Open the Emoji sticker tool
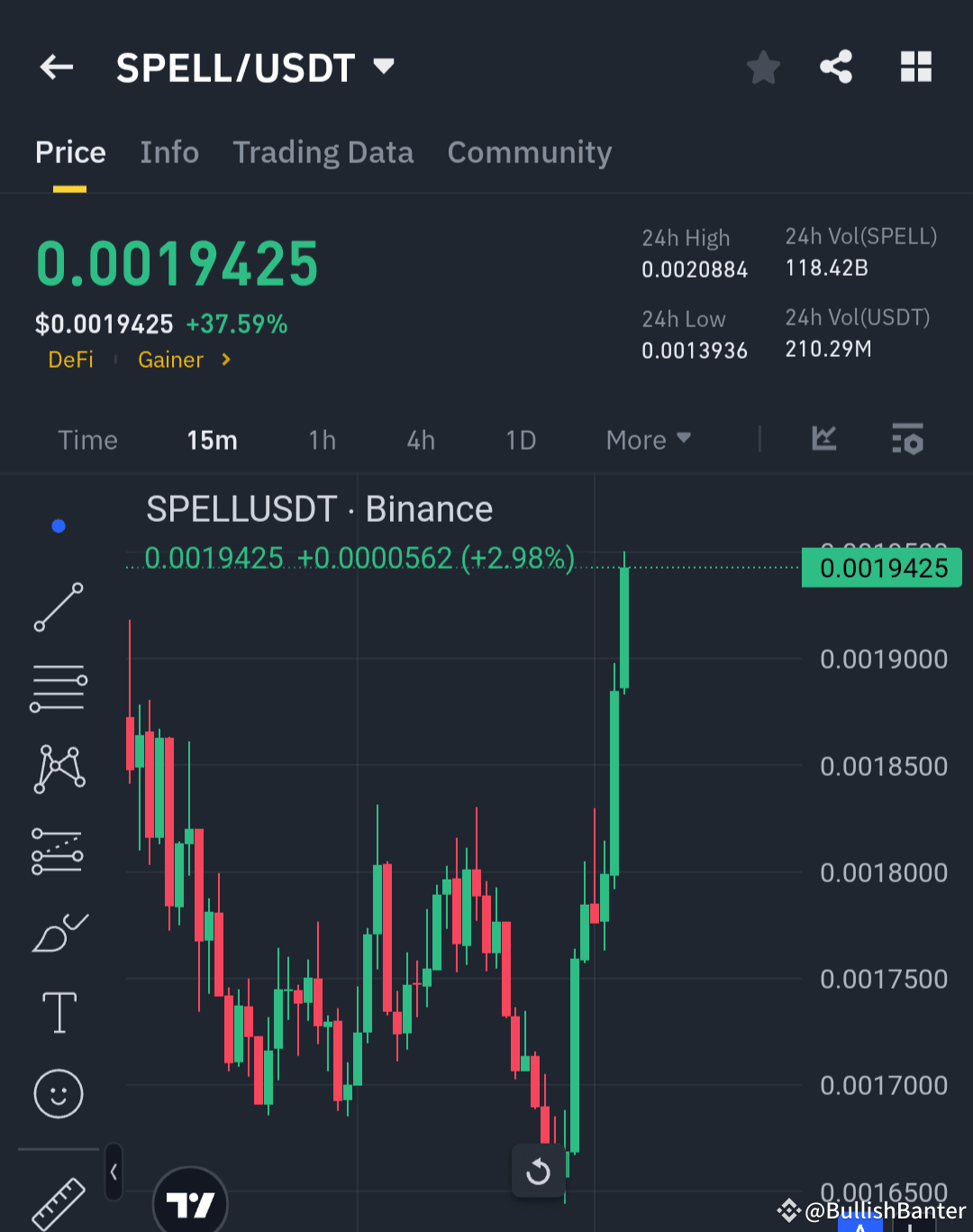This screenshot has width=973, height=1232. [58, 1093]
